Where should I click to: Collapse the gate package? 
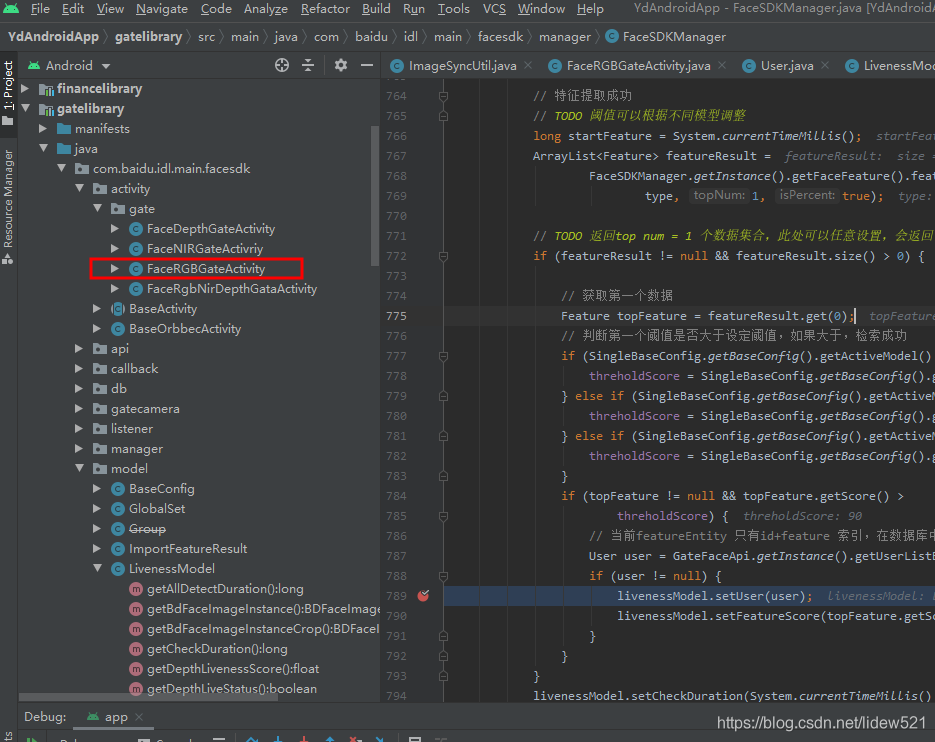pos(97,208)
